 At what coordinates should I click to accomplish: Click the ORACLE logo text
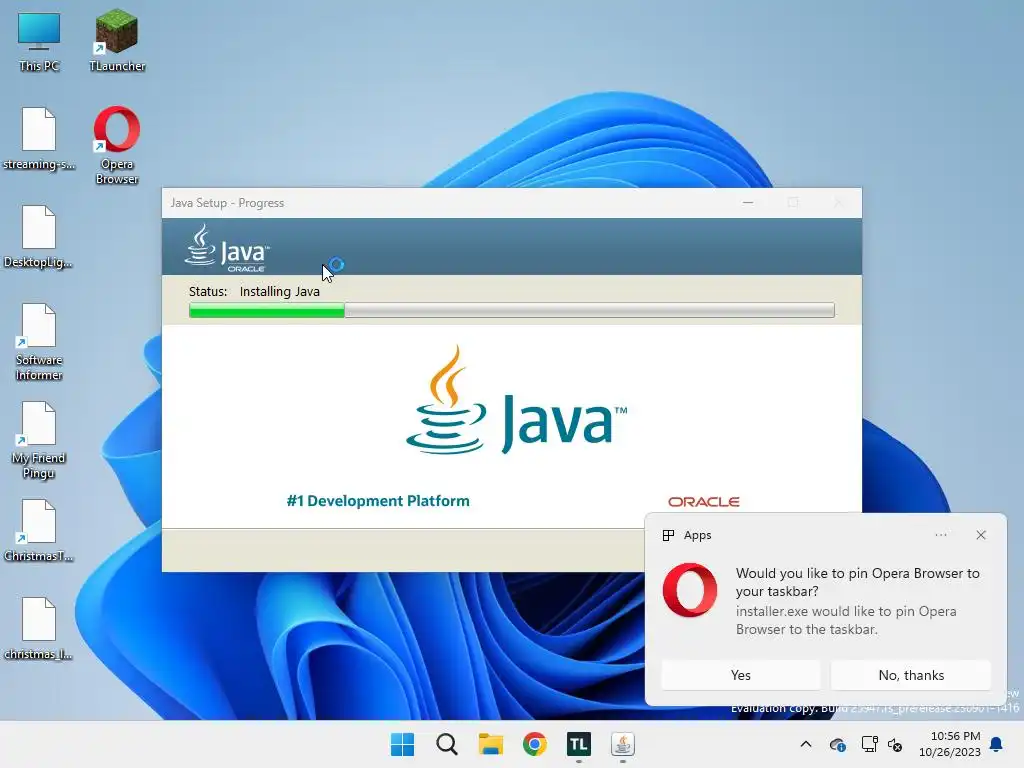[703, 502]
